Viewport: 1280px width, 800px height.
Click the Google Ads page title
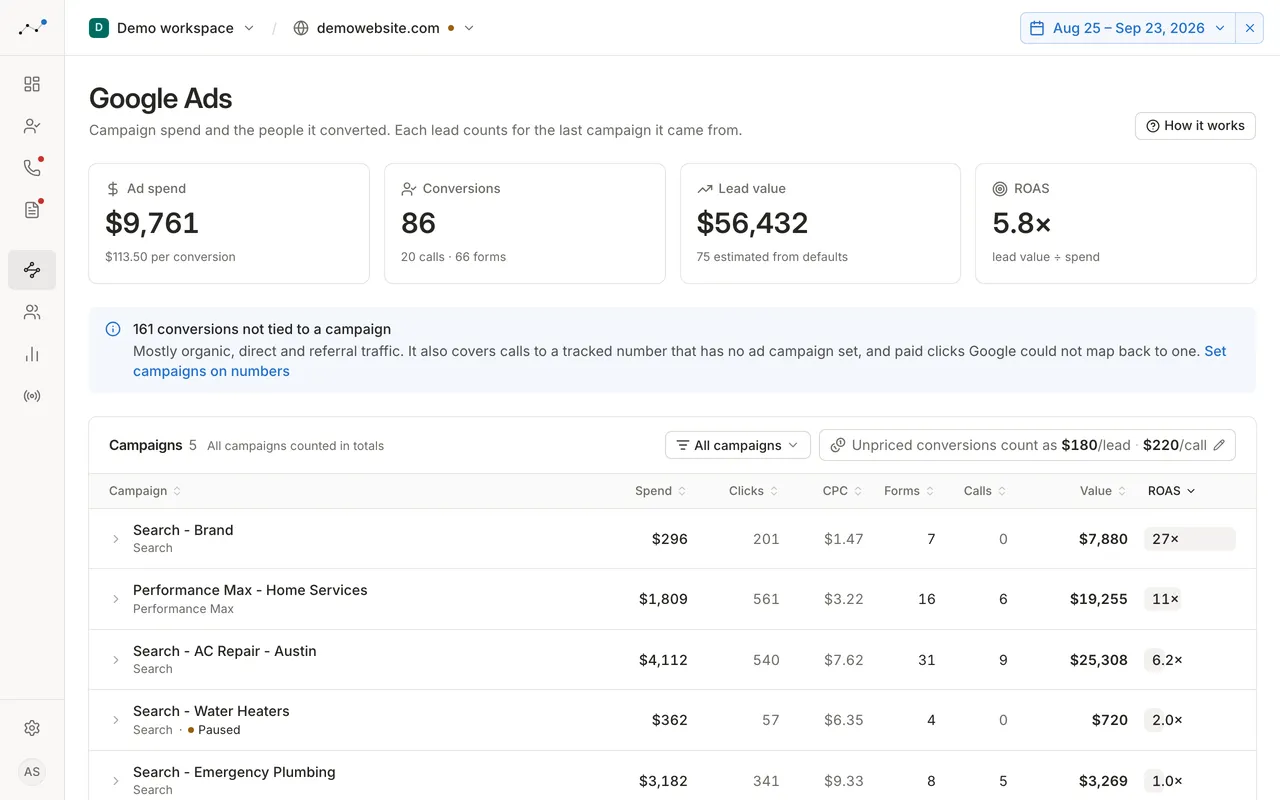(160, 98)
